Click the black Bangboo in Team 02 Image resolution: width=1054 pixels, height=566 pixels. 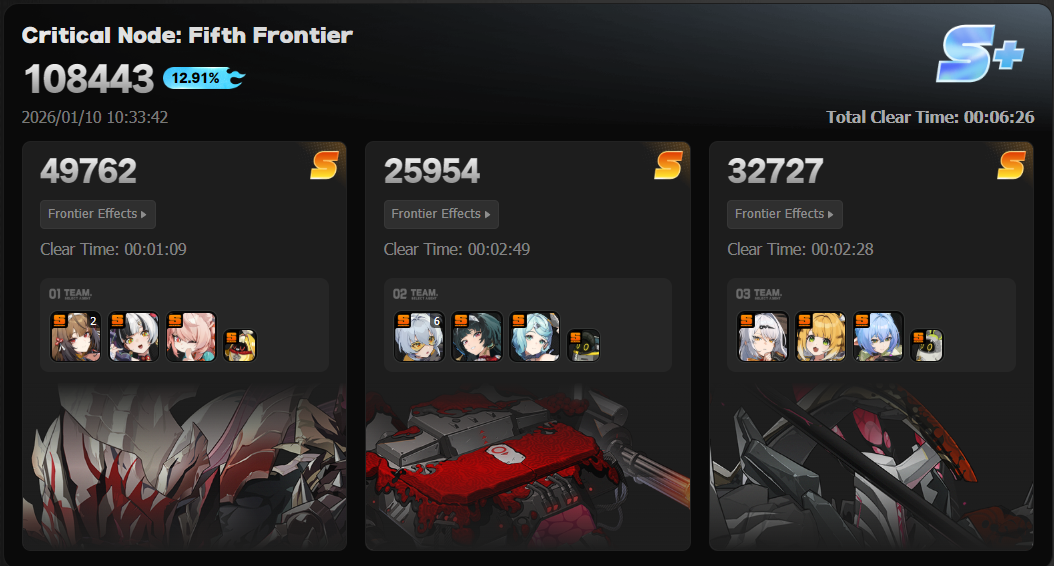[583, 345]
